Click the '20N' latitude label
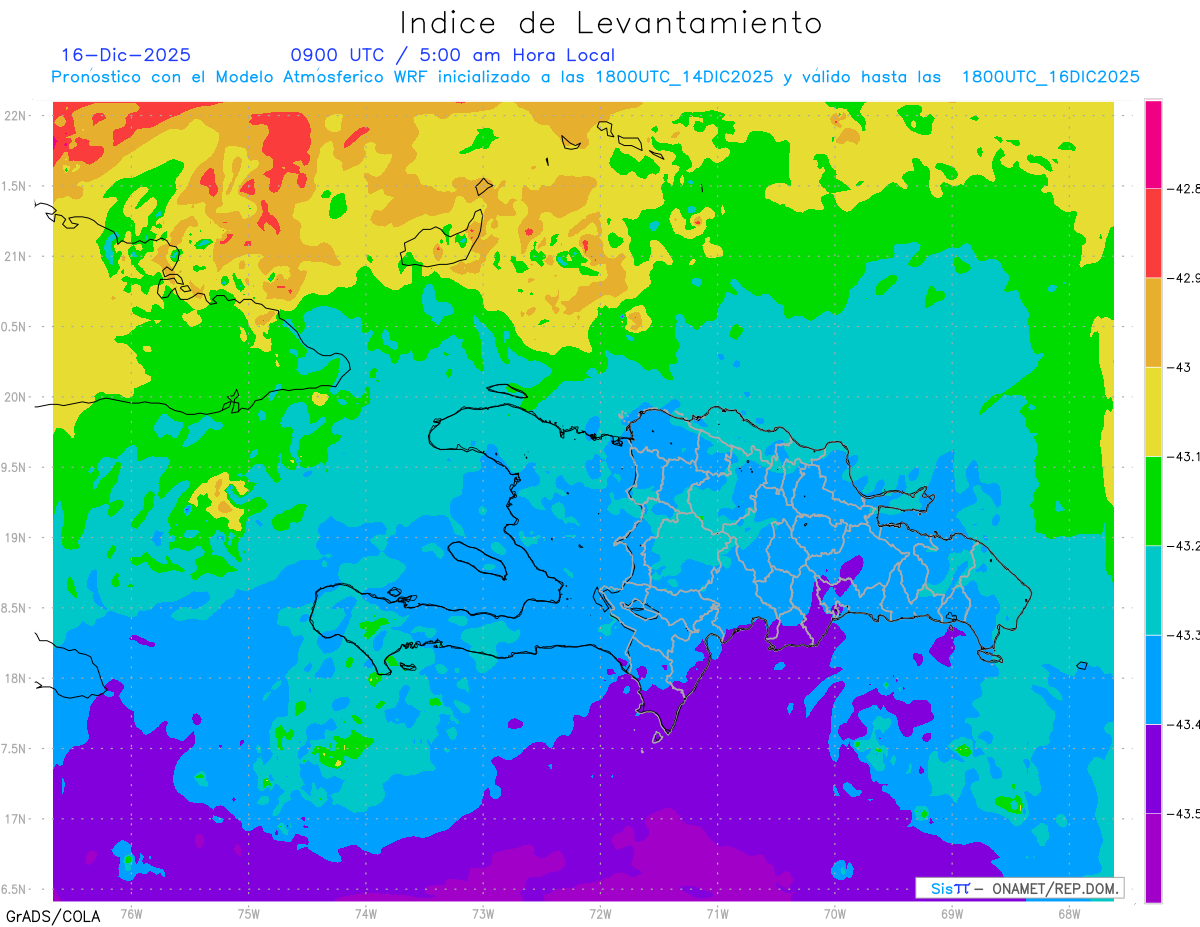Viewport: 1200px width, 927px height. coord(17,397)
